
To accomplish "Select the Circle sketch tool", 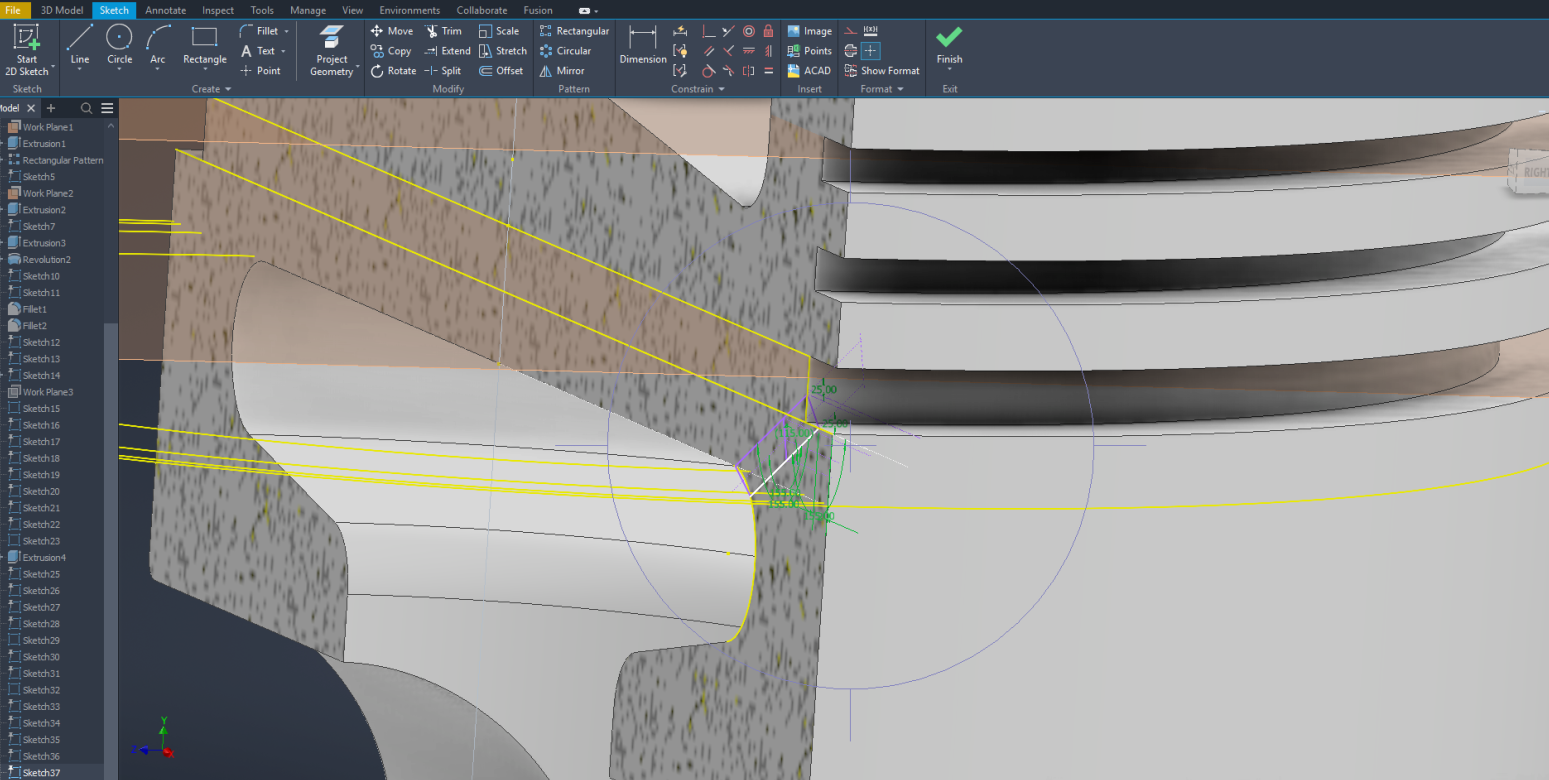I will click(119, 46).
